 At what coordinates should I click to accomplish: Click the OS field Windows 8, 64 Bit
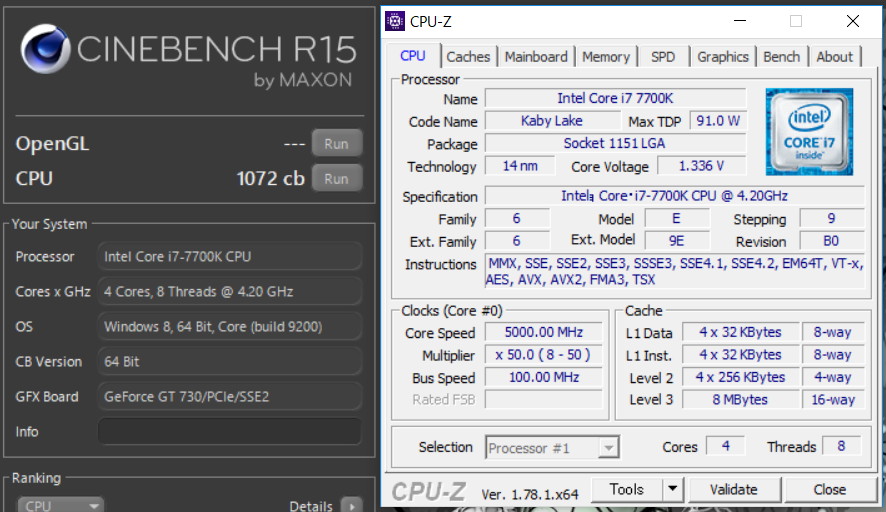click(229, 327)
